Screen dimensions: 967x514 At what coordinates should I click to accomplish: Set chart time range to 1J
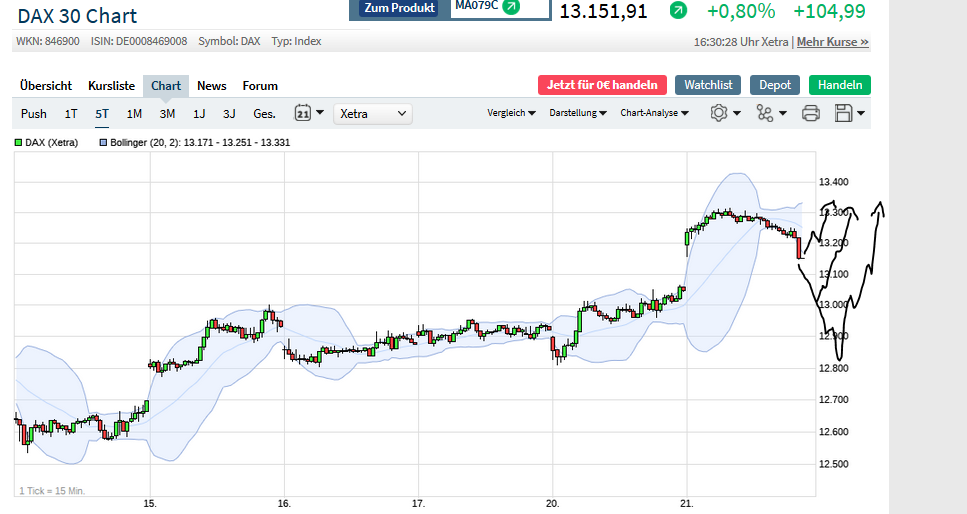pos(199,114)
